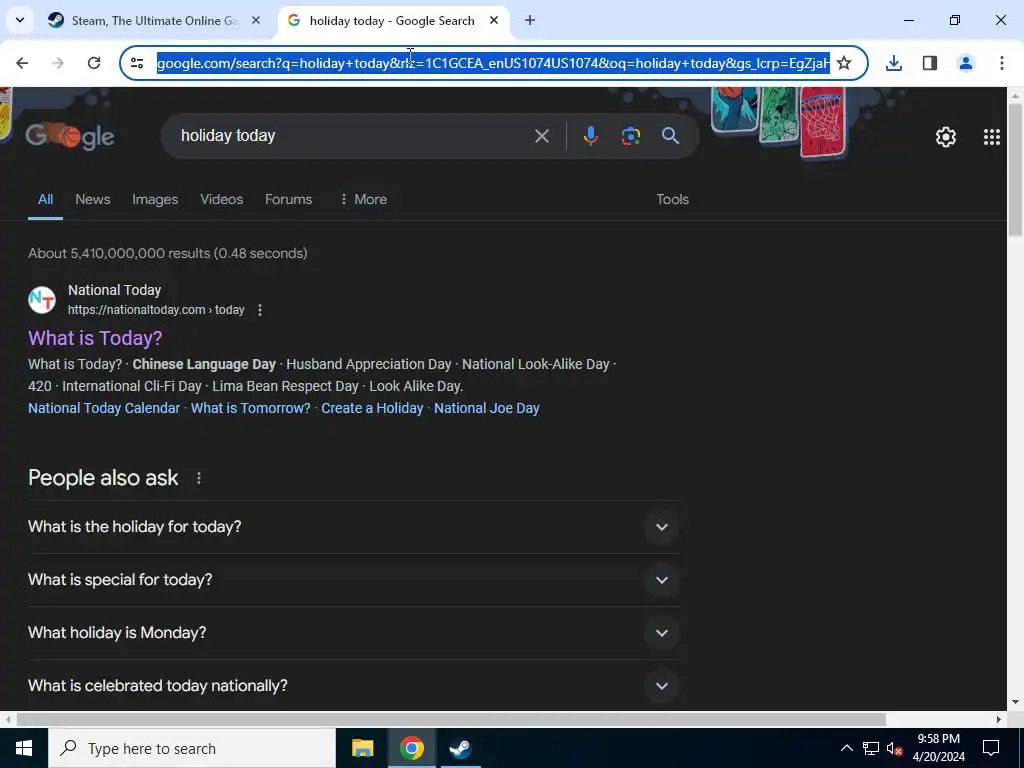
Task: Open the More search filters menu
Action: (364, 199)
